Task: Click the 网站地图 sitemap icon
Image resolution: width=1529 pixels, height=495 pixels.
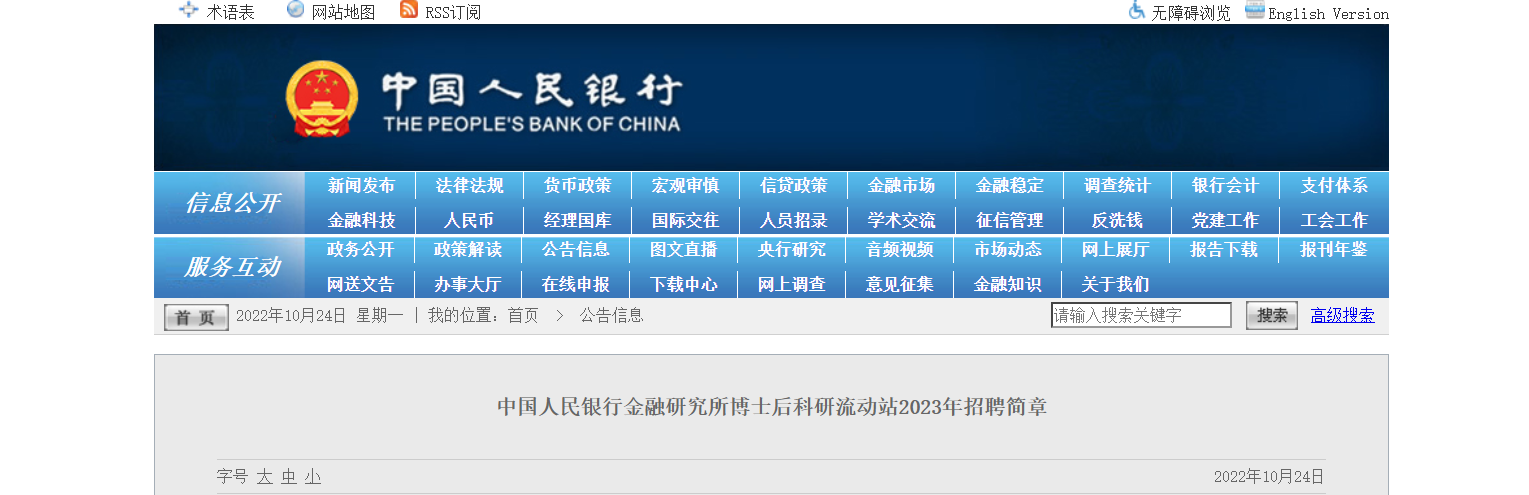Action: (295, 10)
